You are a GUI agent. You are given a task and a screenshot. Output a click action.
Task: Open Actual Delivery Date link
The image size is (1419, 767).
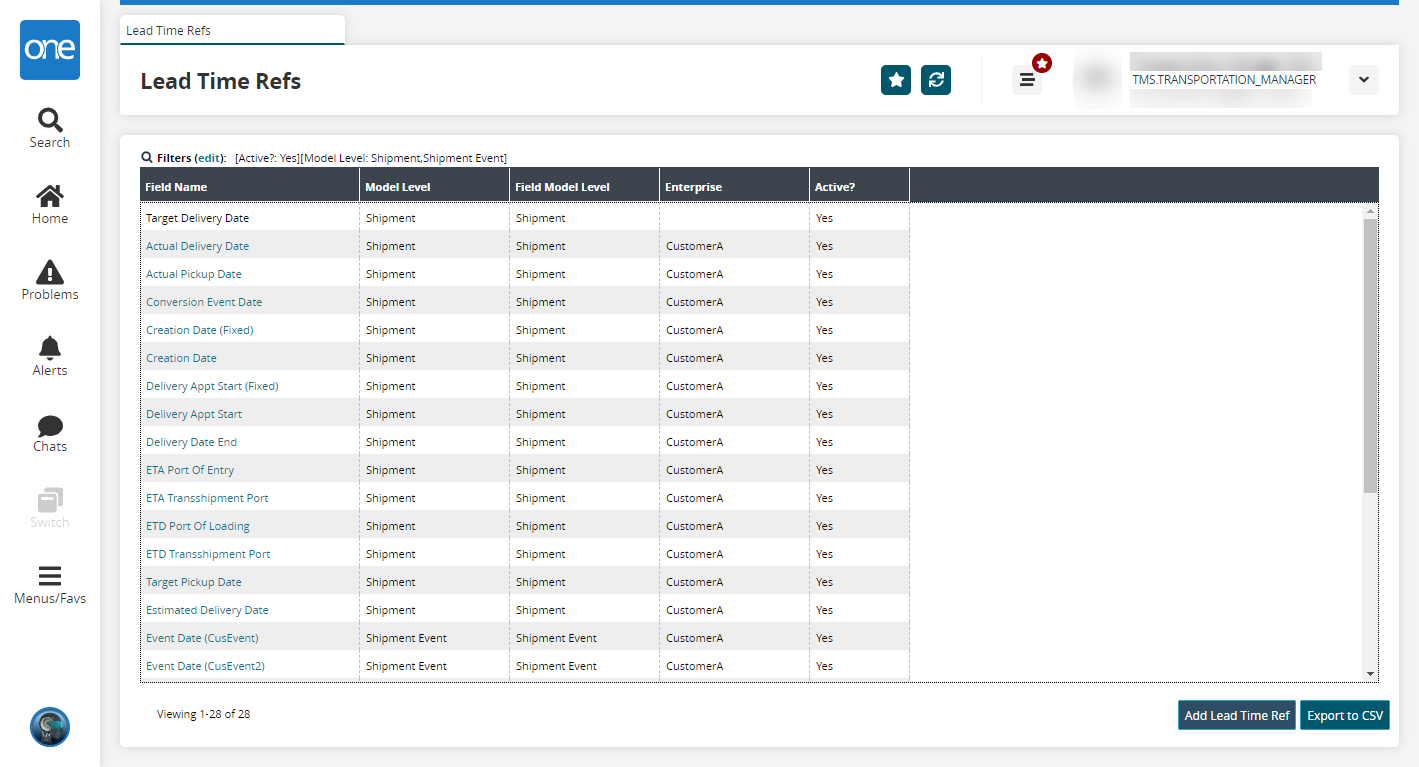198,246
